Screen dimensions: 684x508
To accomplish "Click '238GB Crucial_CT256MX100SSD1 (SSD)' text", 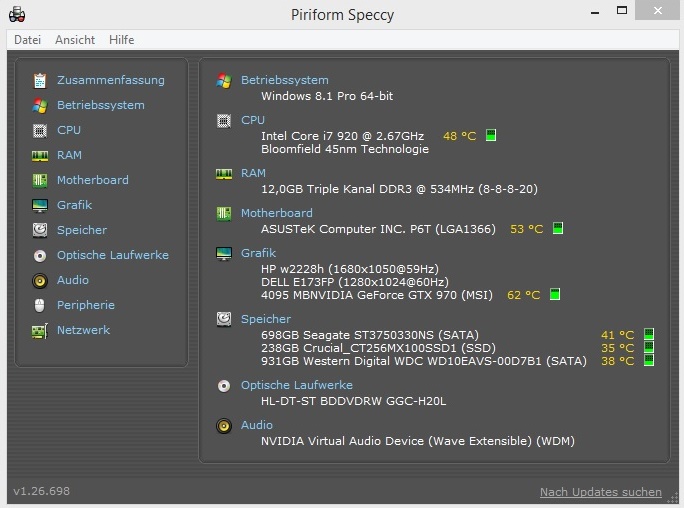I will pos(378,348).
